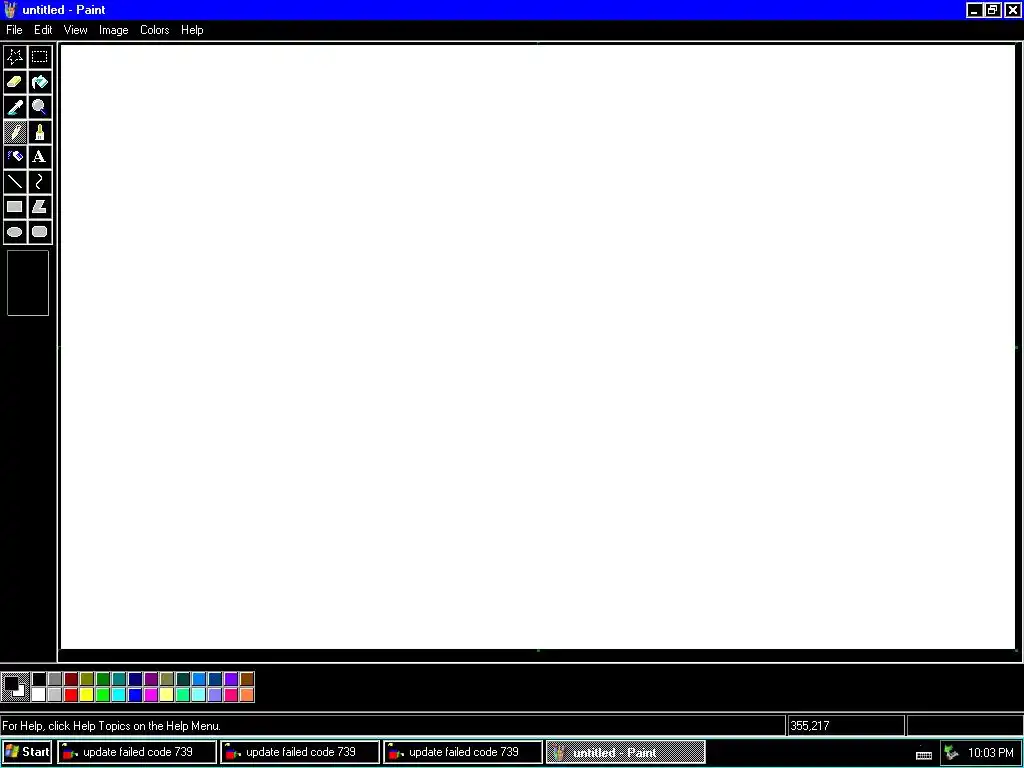Viewport: 1024px width, 768px height.
Task: Choose the bright yellow palette swatch
Action: pyautogui.click(x=87, y=695)
